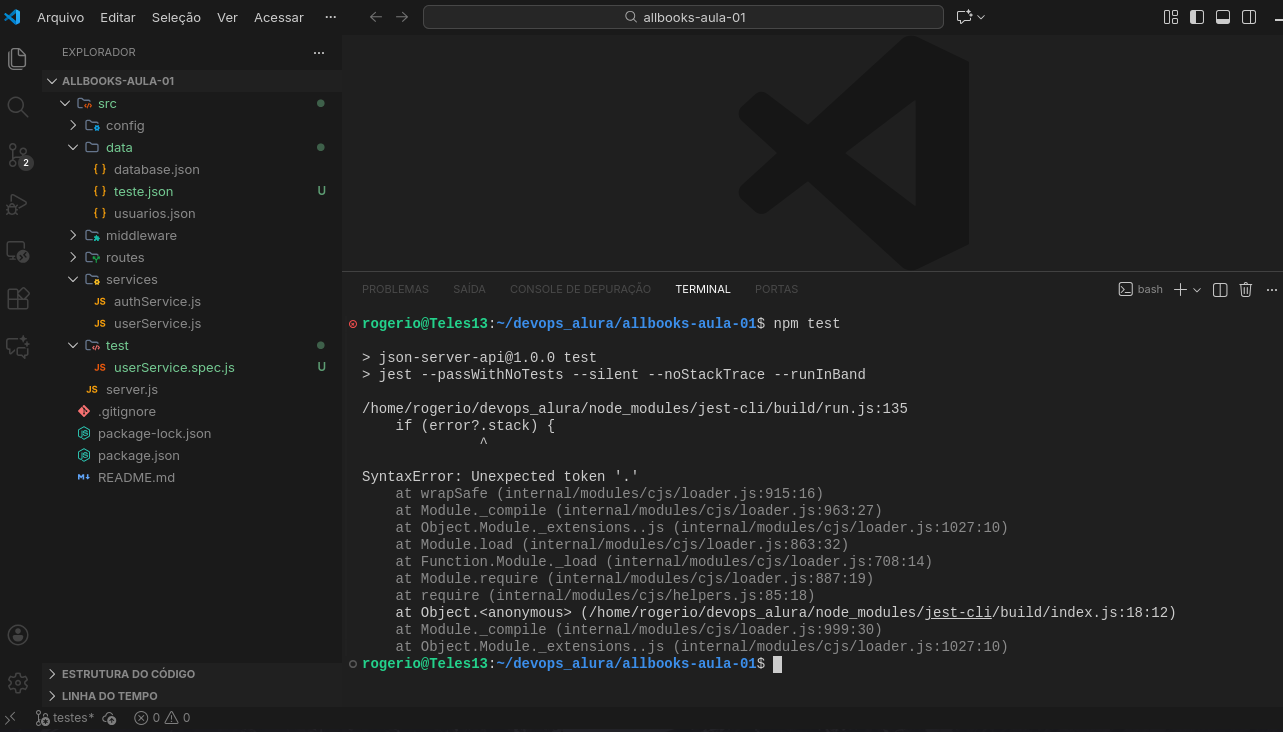Launch a new terminal with plus icon
Screen dimensions: 1283x732
pyautogui.click(x=1180, y=290)
